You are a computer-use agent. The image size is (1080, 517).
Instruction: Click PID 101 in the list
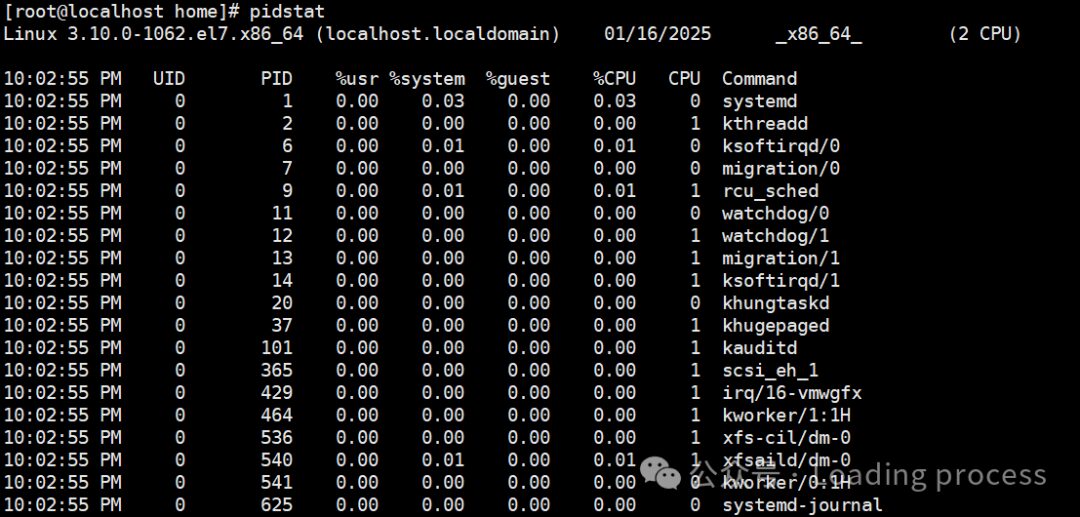point(276,348)
